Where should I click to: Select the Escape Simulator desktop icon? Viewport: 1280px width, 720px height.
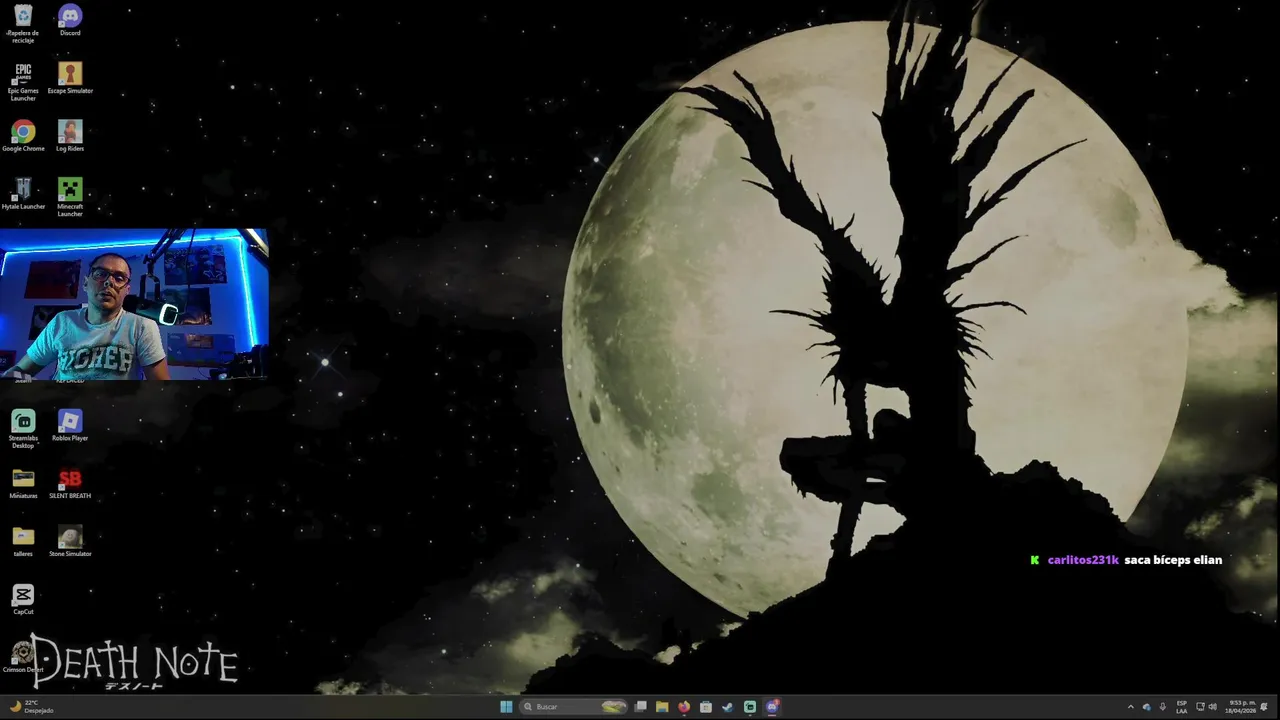[x=70, y=78]
